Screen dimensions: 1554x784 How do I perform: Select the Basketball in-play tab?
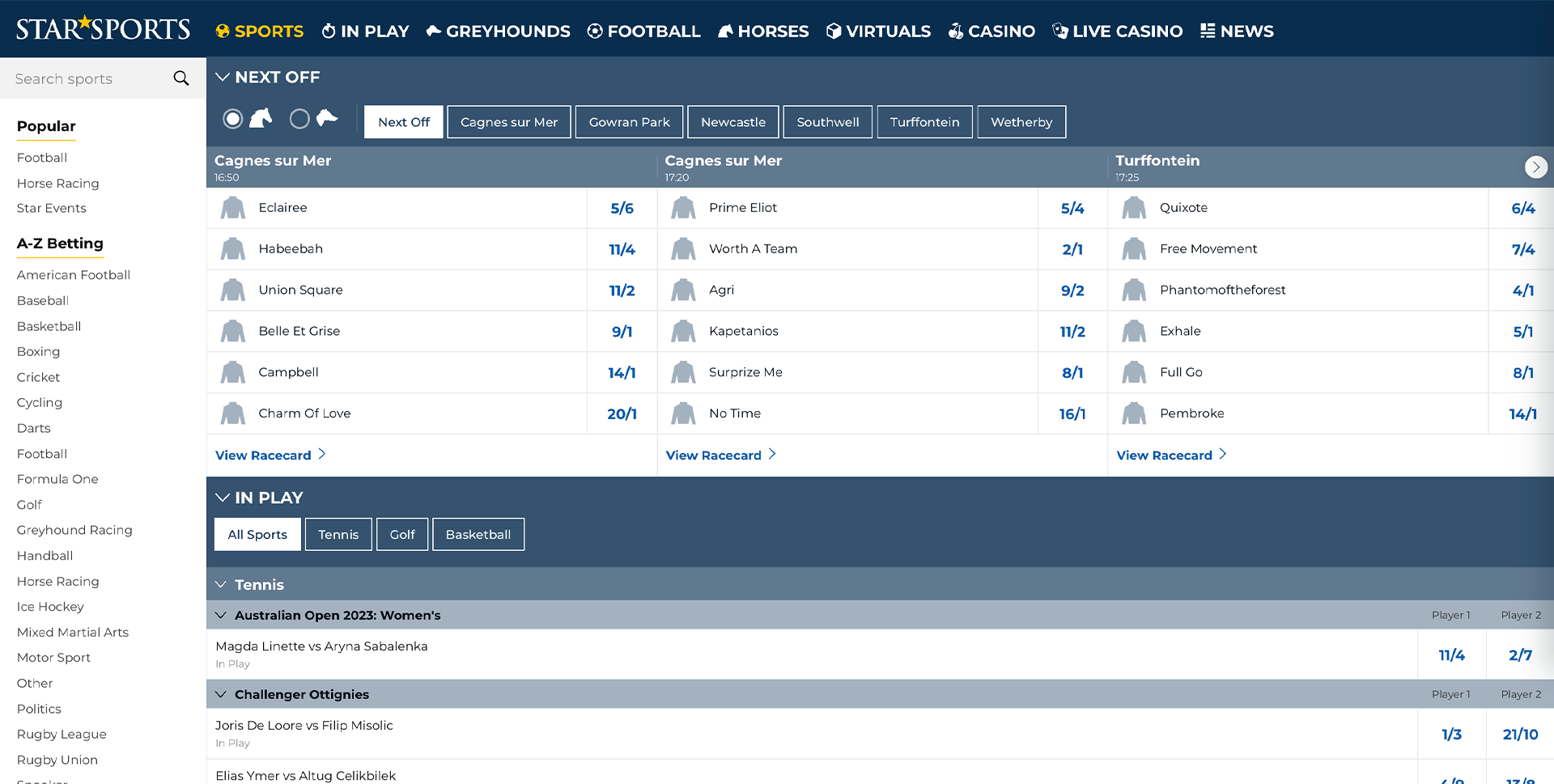coord(478,535)
